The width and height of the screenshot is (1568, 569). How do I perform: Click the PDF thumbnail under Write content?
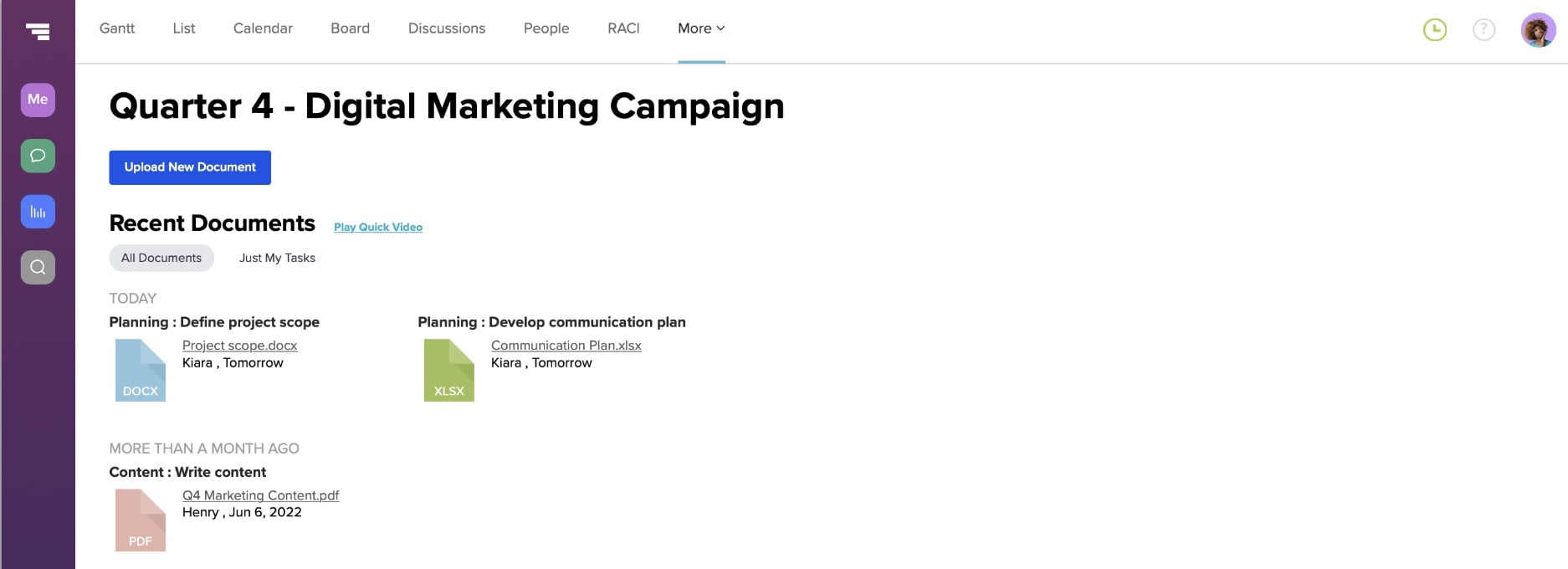(x=140, y=520)
